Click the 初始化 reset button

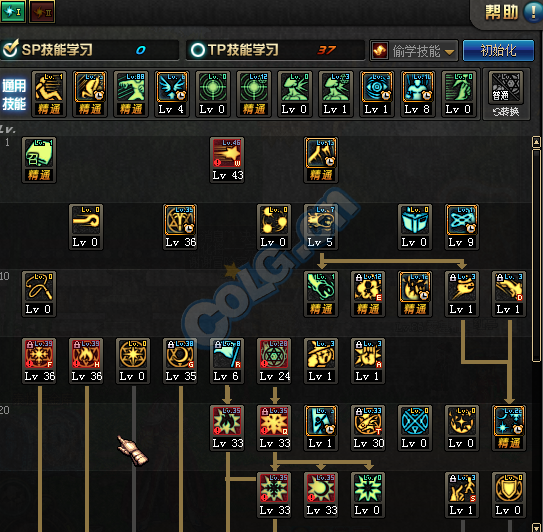click(x=498, y=51)
